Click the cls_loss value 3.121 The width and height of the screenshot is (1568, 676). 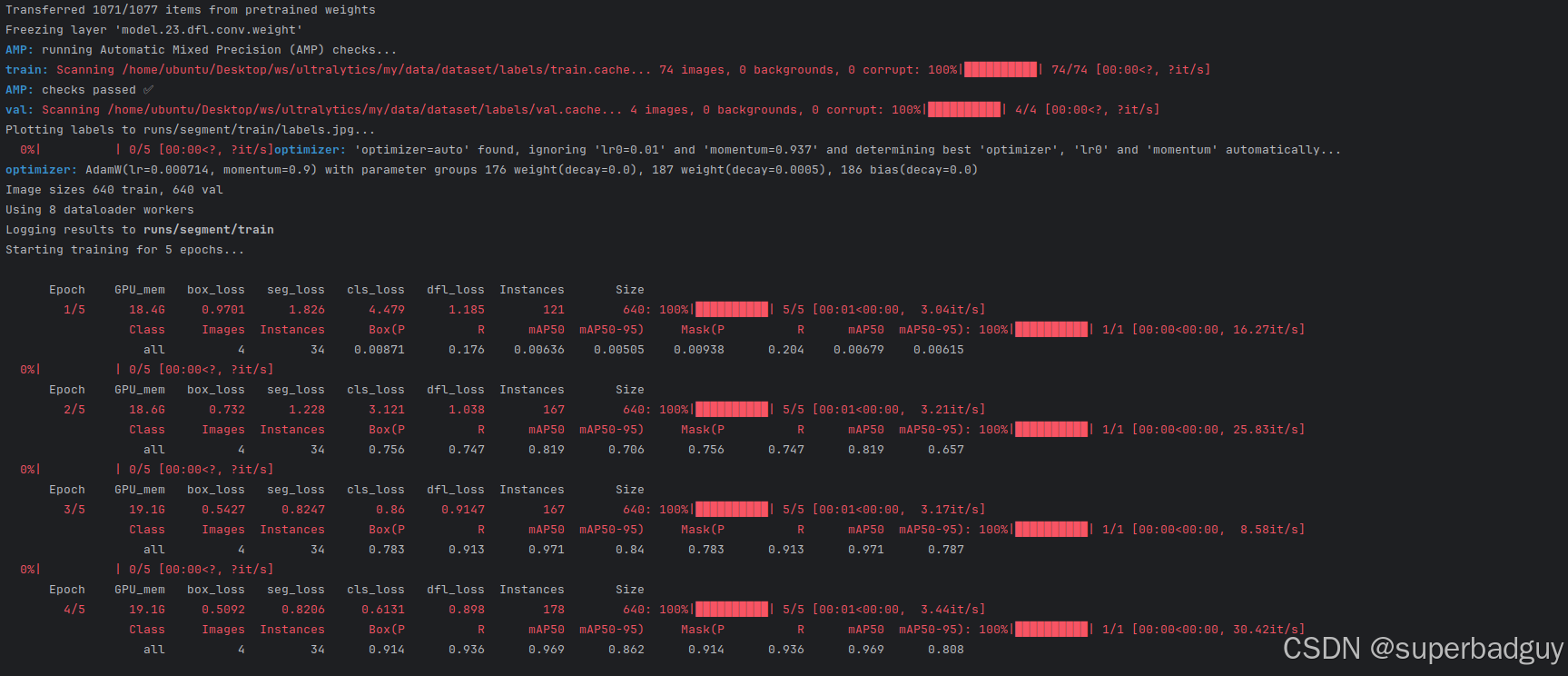[x=387, y=410]
